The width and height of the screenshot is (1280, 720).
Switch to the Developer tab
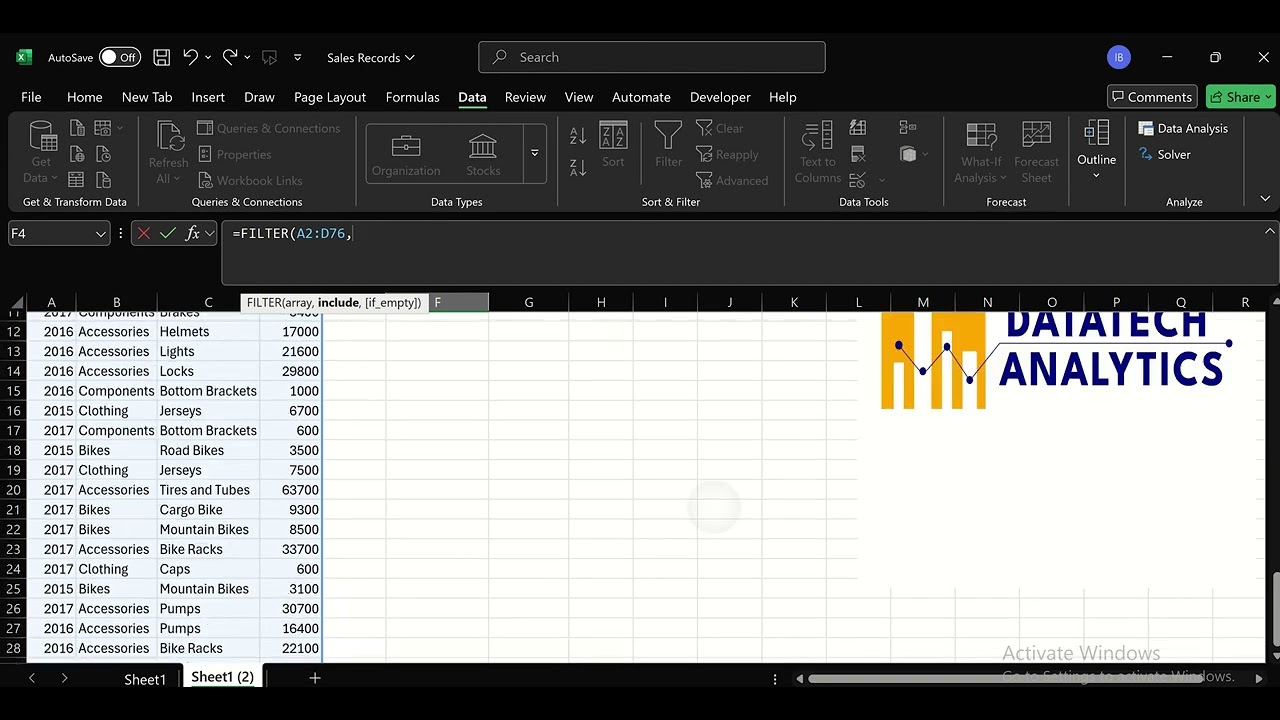[x=720, y=97]
